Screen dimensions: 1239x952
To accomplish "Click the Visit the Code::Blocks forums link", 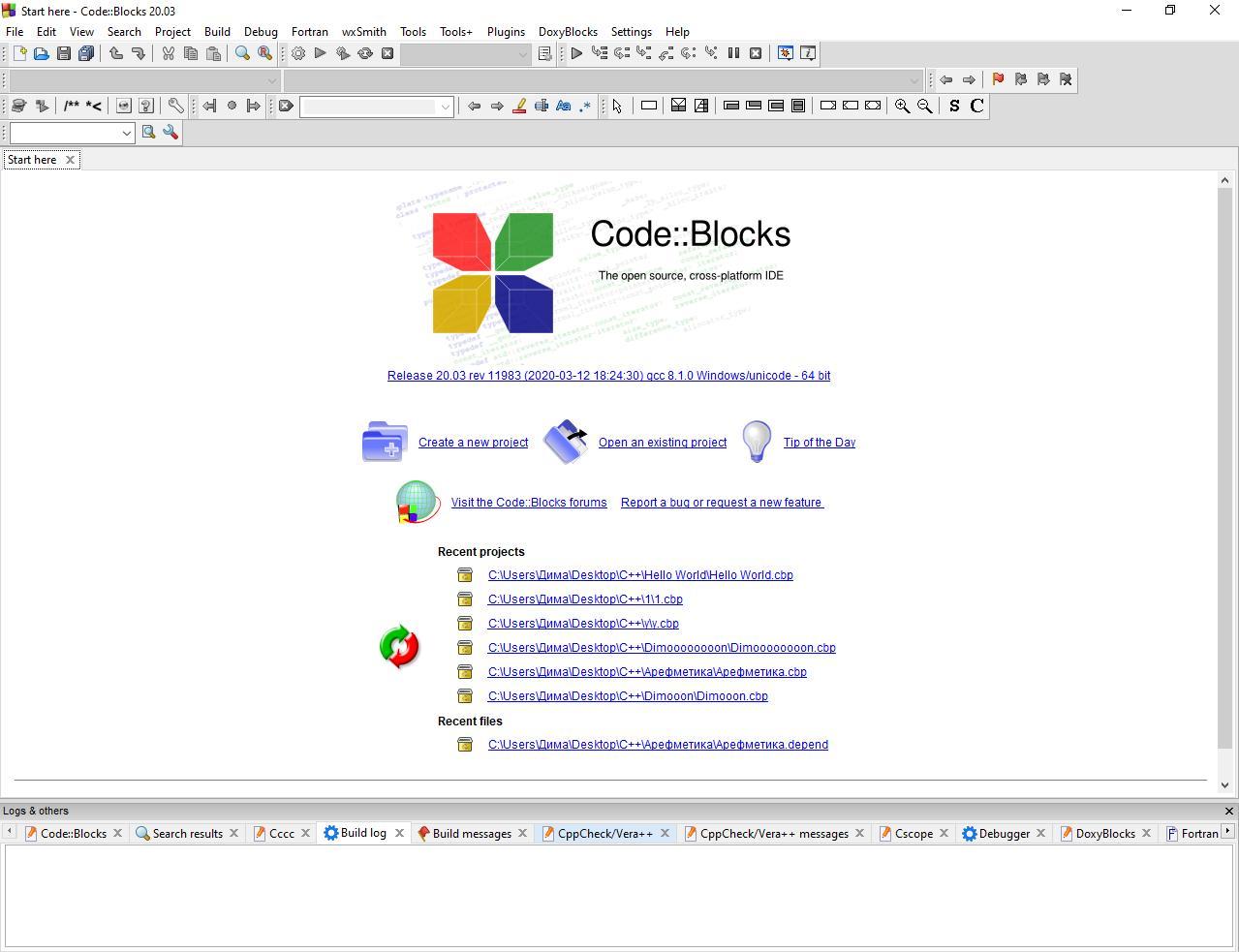I will 529,503.
